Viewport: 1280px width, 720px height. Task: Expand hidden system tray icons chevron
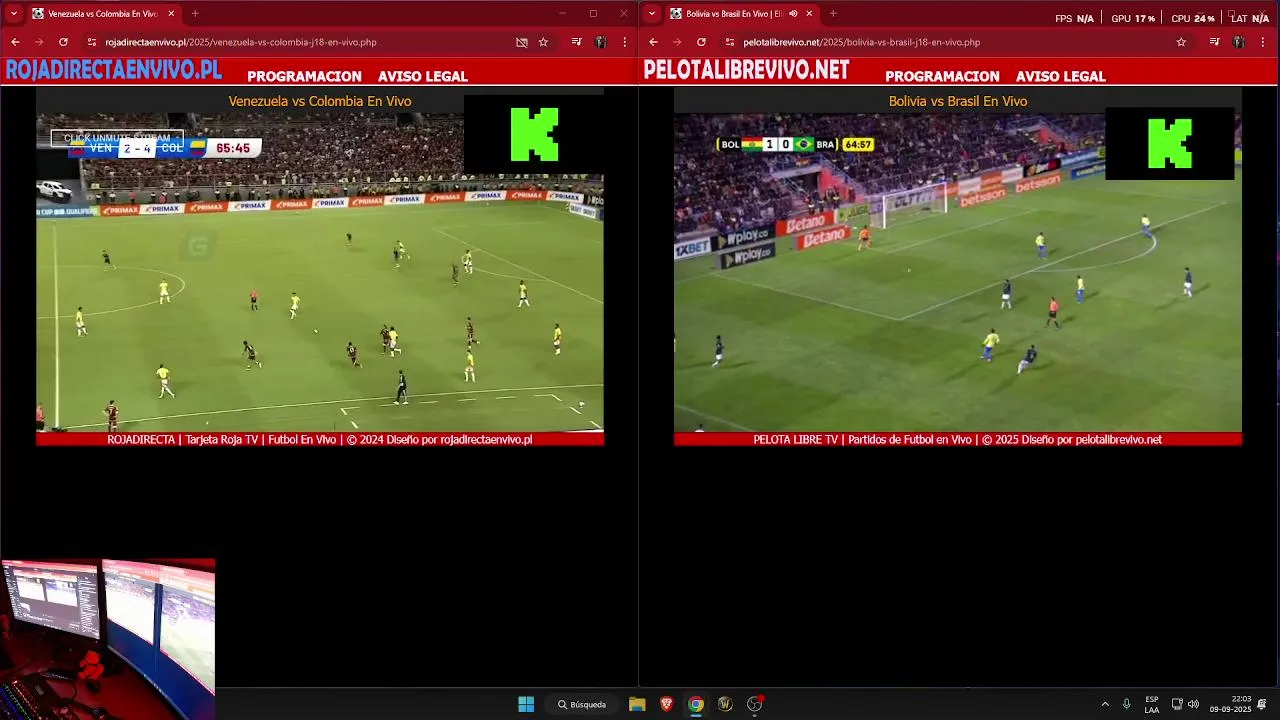(x=1105, y=704)
